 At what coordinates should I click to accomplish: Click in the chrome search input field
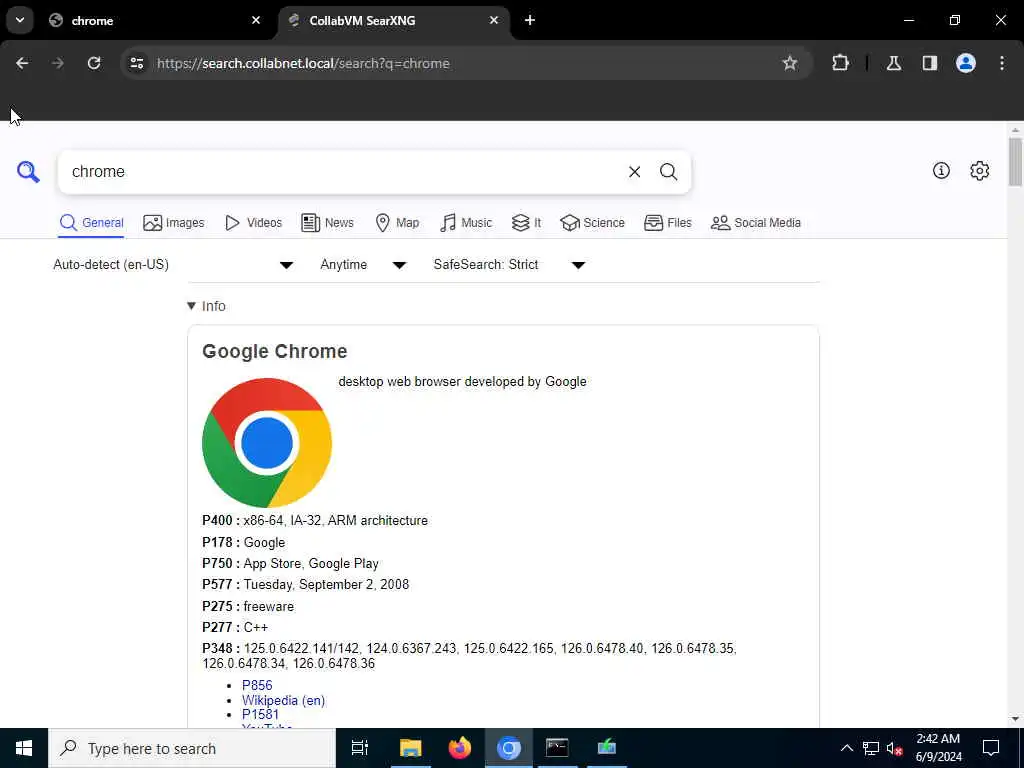pyautogui.click(x=343, y=172)
